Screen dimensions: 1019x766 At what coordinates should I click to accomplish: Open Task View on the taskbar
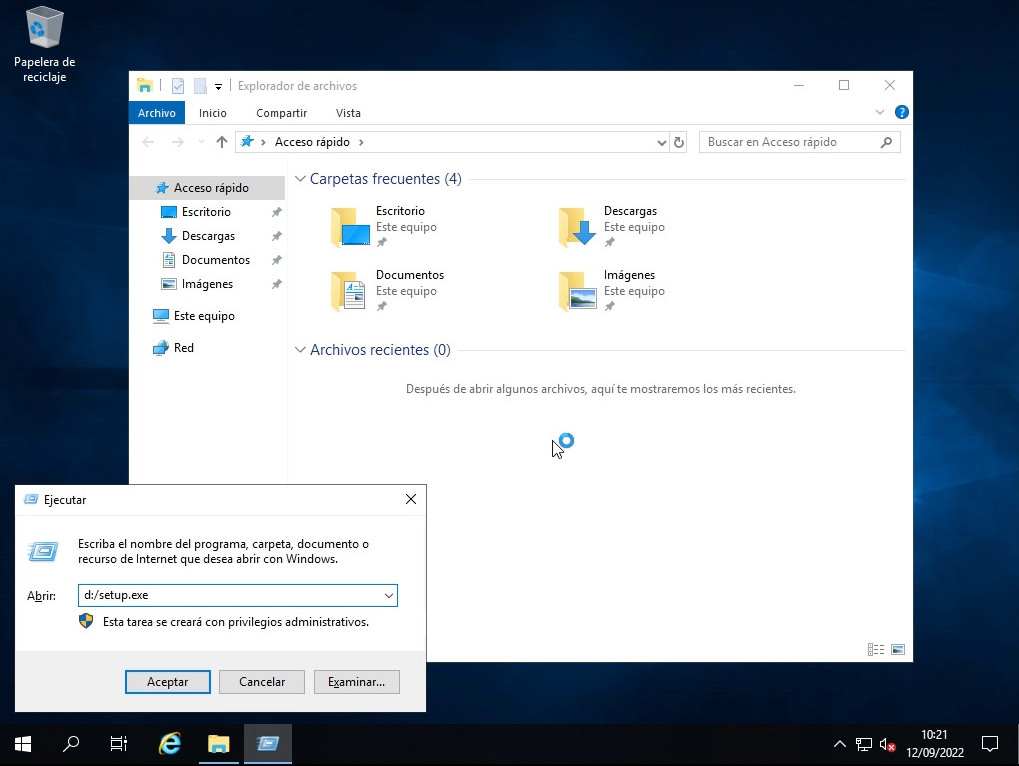pos(118,744)
